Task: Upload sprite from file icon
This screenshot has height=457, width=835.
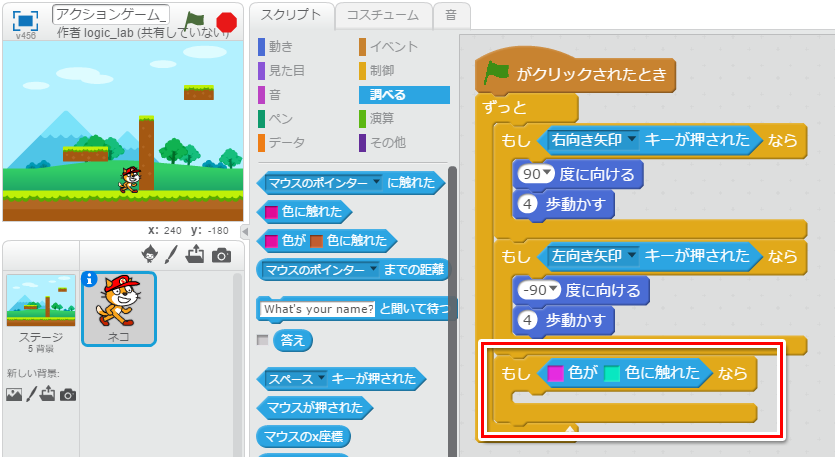Action: pyautogui.click(x=195, y=254)
